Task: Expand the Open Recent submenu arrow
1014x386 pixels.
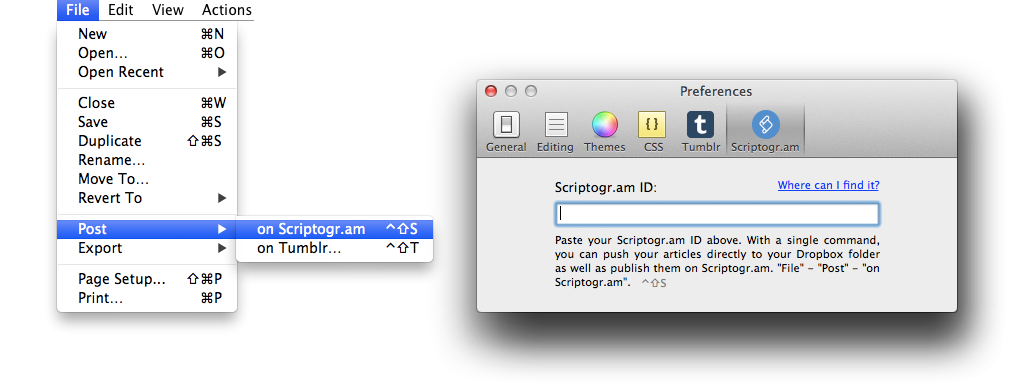Action: point(222,72)
